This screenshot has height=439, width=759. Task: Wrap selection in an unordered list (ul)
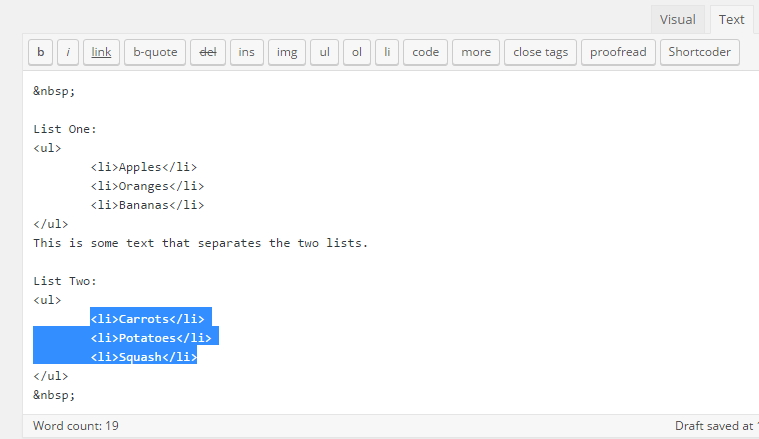click(324, 52)
